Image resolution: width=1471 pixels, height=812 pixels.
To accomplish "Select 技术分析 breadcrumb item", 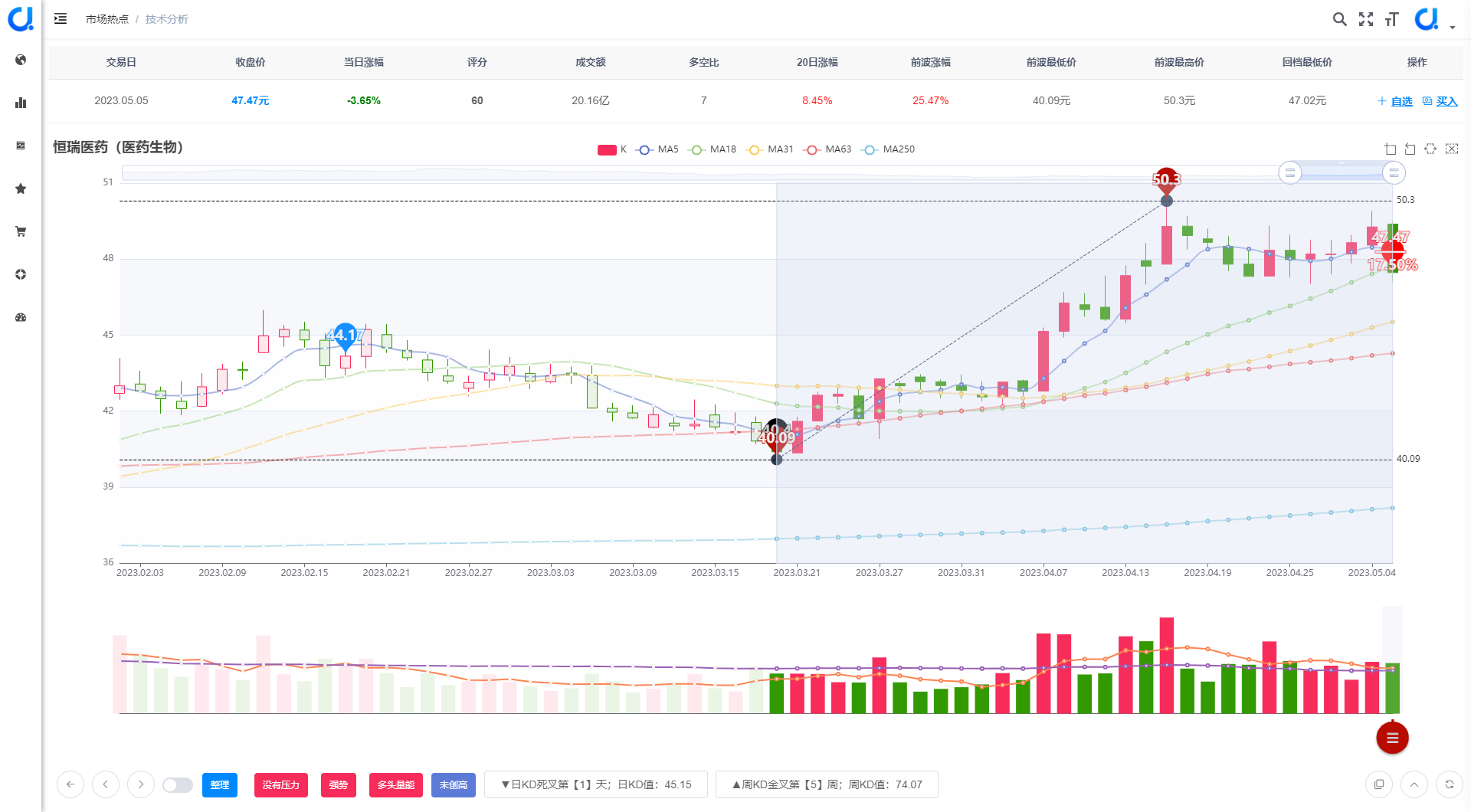I will pyautogui.click(x=167, y=19).
